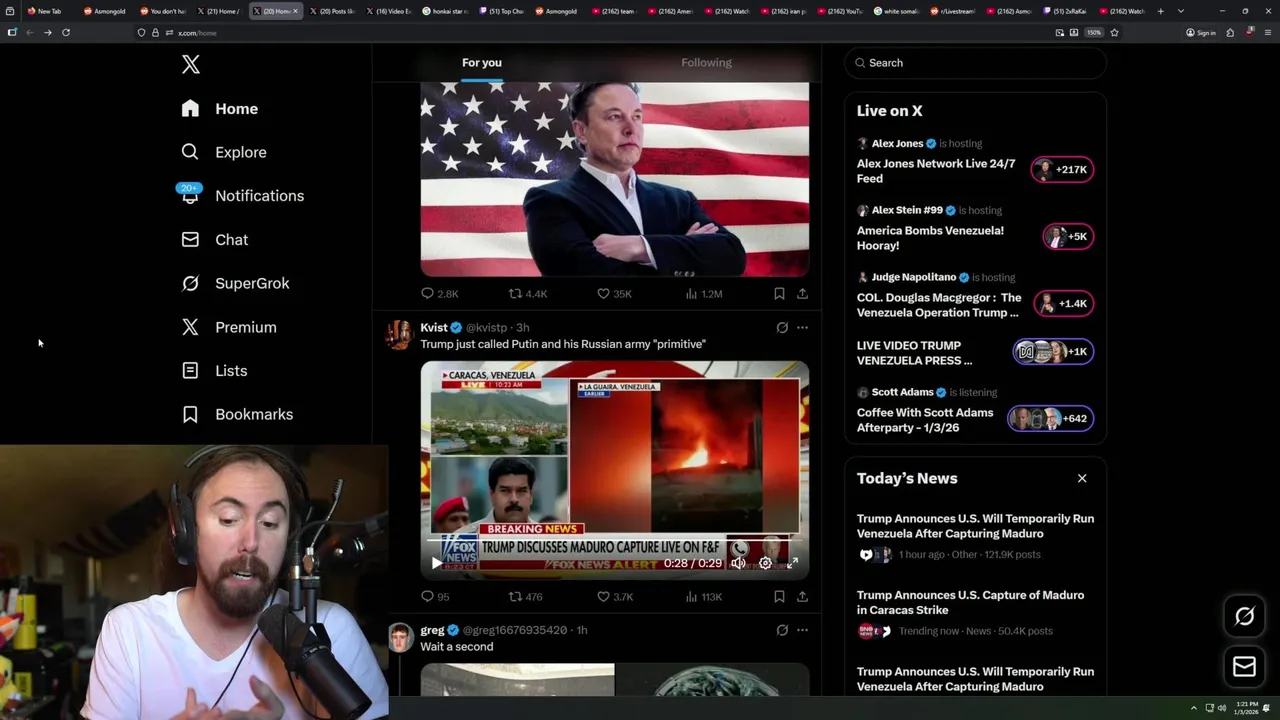Switch to the white somali browser tab
1280x720 pixels.
(x=899, y=11)
